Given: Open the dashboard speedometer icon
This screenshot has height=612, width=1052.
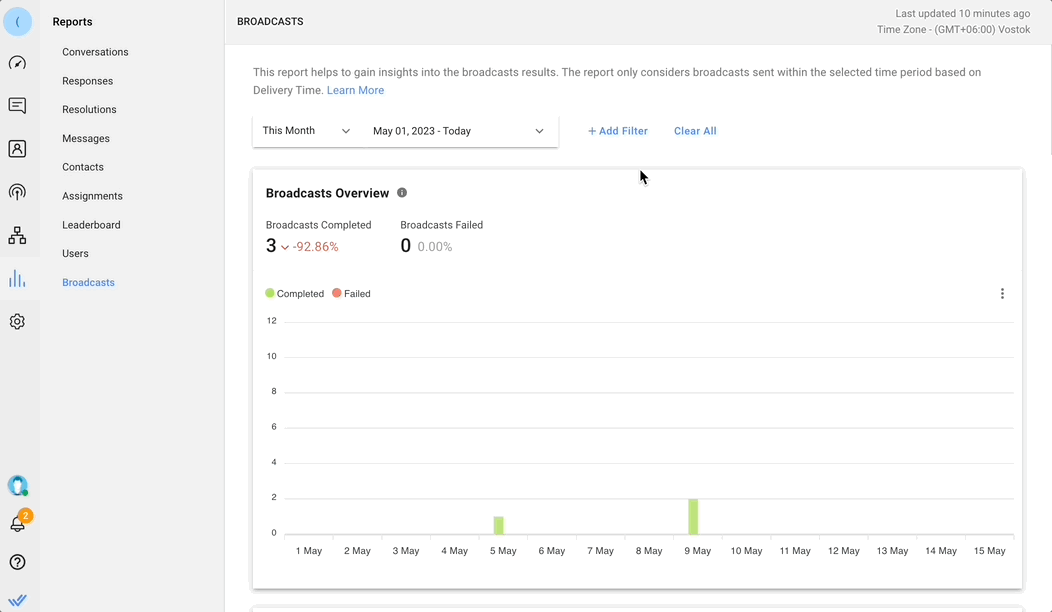Looking at the screenshot, I should tap(17, 63).
